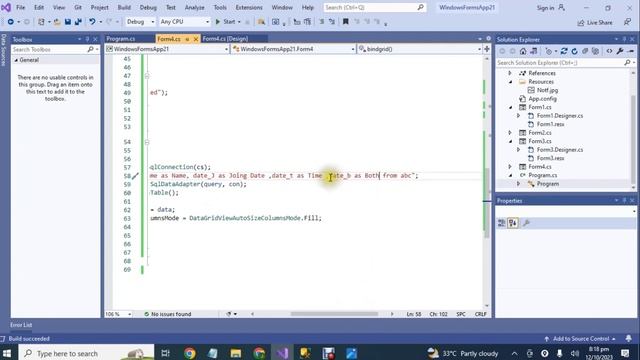Open File Explorer from the taskbar
The image size is (640, 360).
click(x=236, y=353)
